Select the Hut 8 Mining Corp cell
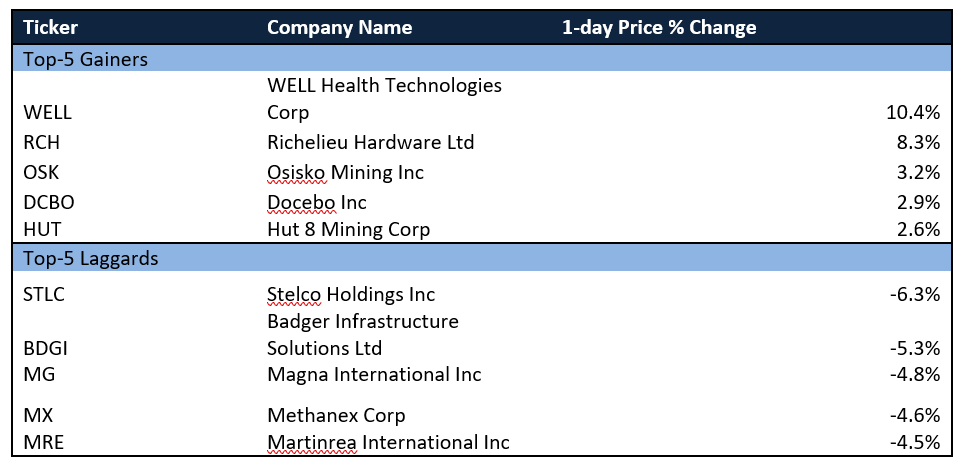Viewport: 962px width, 458px height. 348,229
